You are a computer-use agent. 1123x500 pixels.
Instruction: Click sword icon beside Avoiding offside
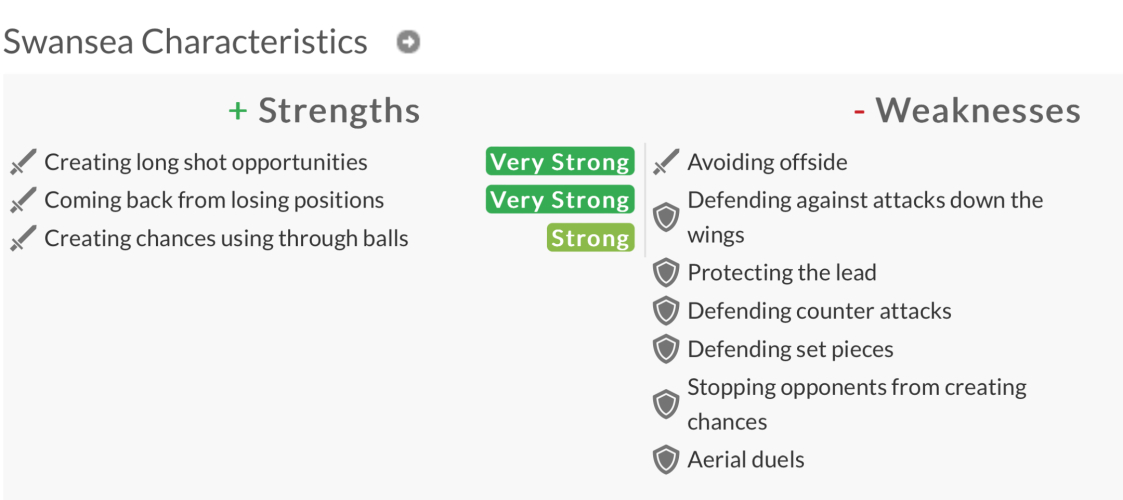point(666,162)
